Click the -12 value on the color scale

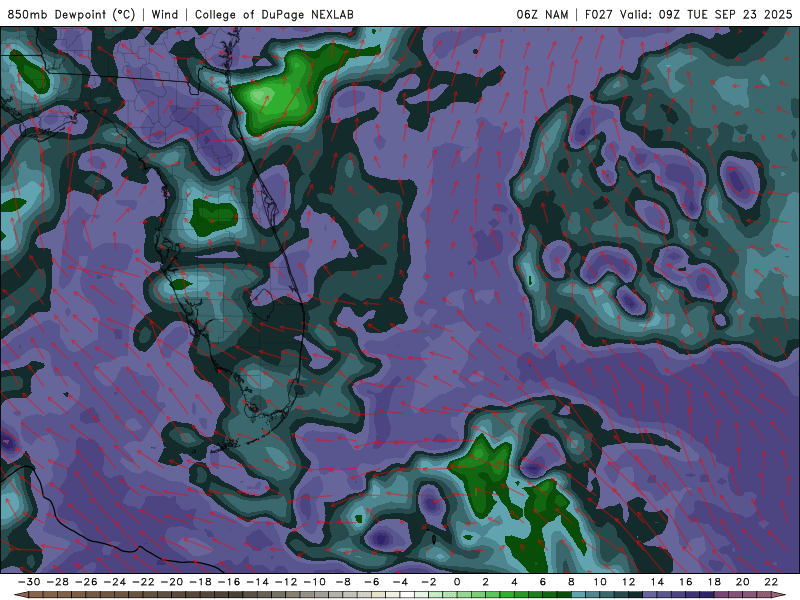pos(286,582)
